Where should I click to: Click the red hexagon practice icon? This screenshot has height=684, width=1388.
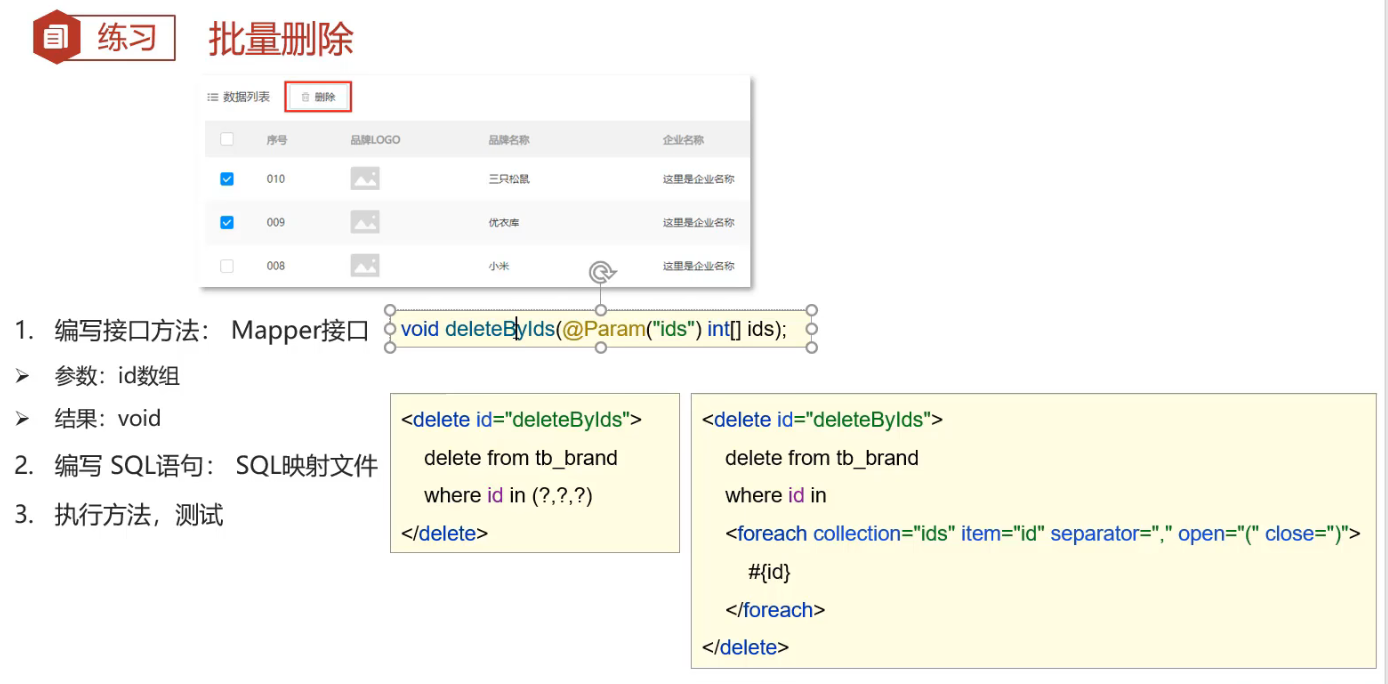coord(56,38)
